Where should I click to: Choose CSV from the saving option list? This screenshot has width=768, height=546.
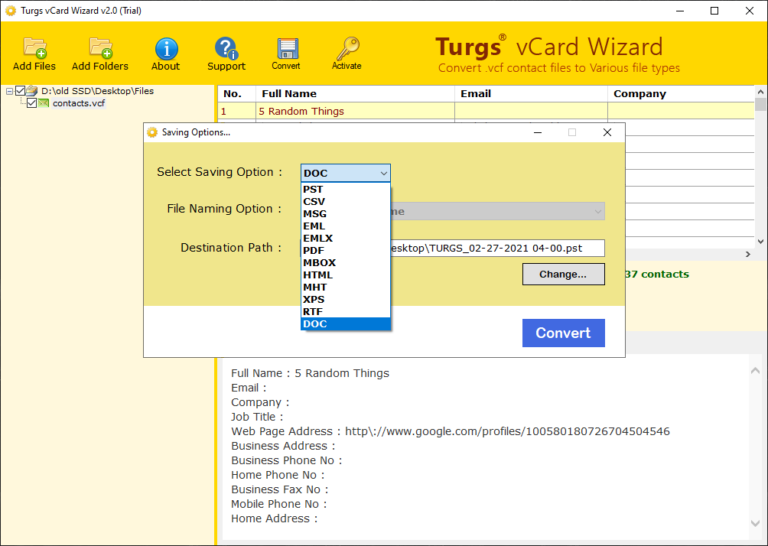[345, 202]
